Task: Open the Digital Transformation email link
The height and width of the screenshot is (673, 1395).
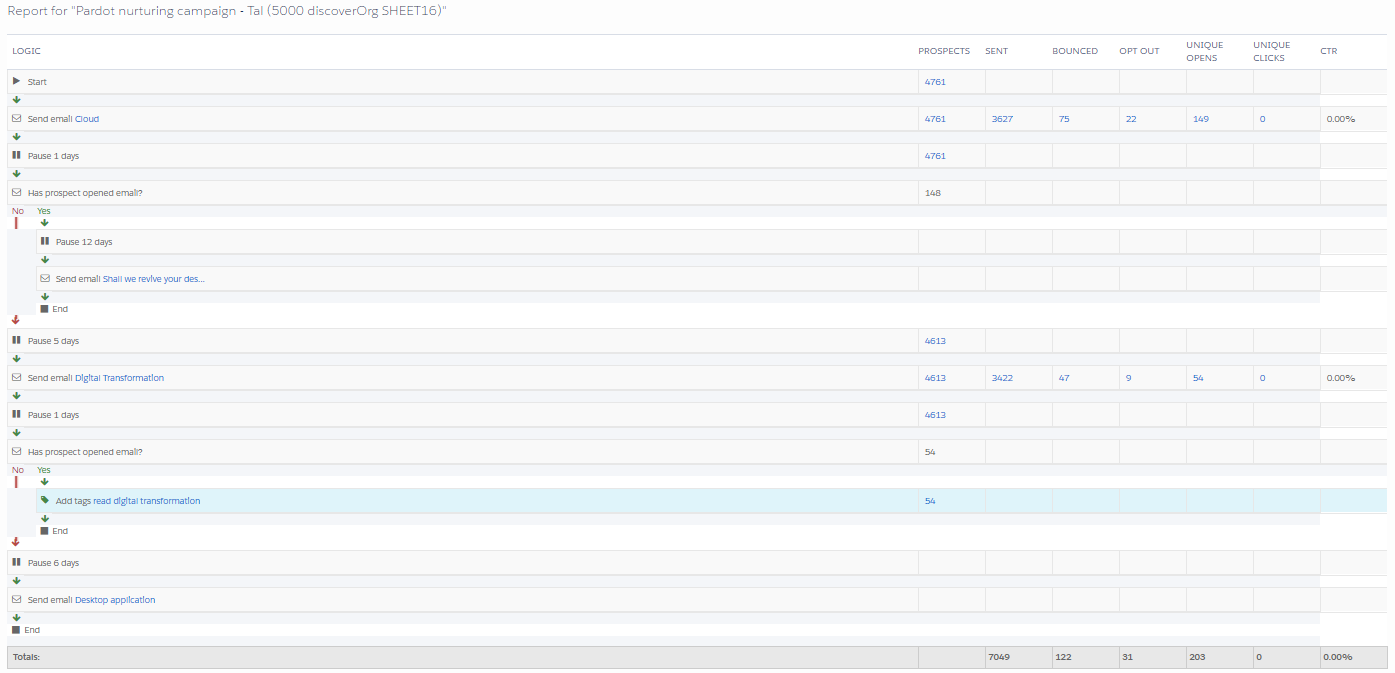Action: 119,378
